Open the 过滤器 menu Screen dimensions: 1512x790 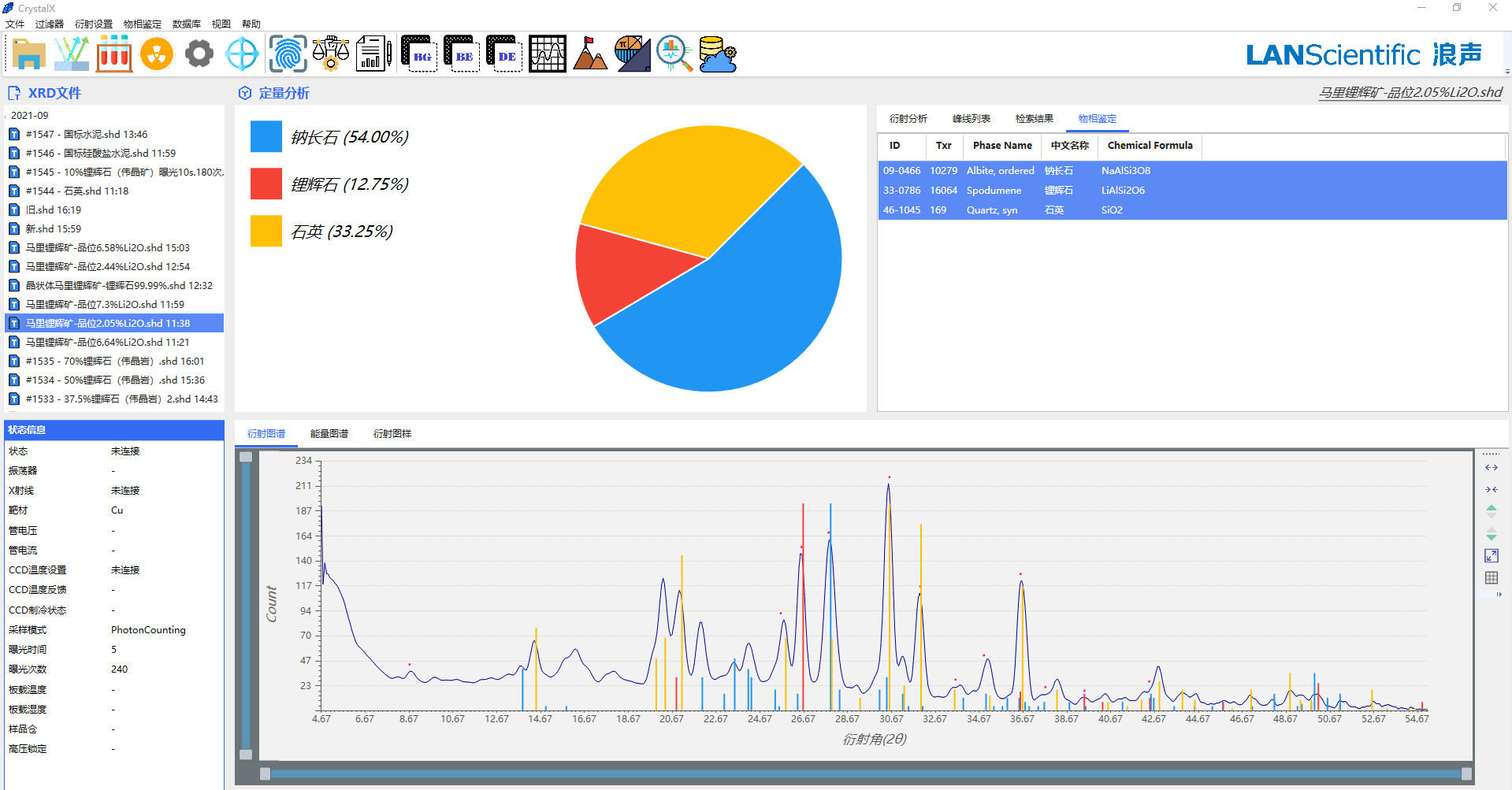click(50, 24)
